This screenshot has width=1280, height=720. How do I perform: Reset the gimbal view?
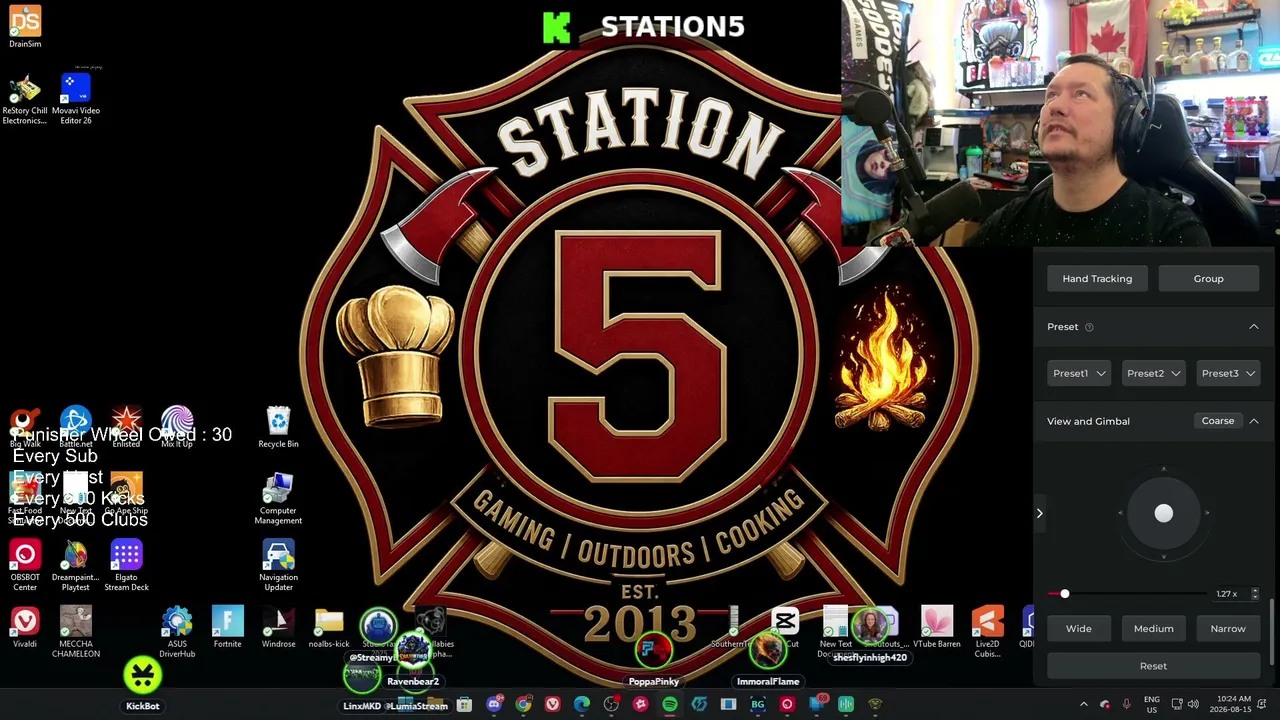pos(1153,666)
